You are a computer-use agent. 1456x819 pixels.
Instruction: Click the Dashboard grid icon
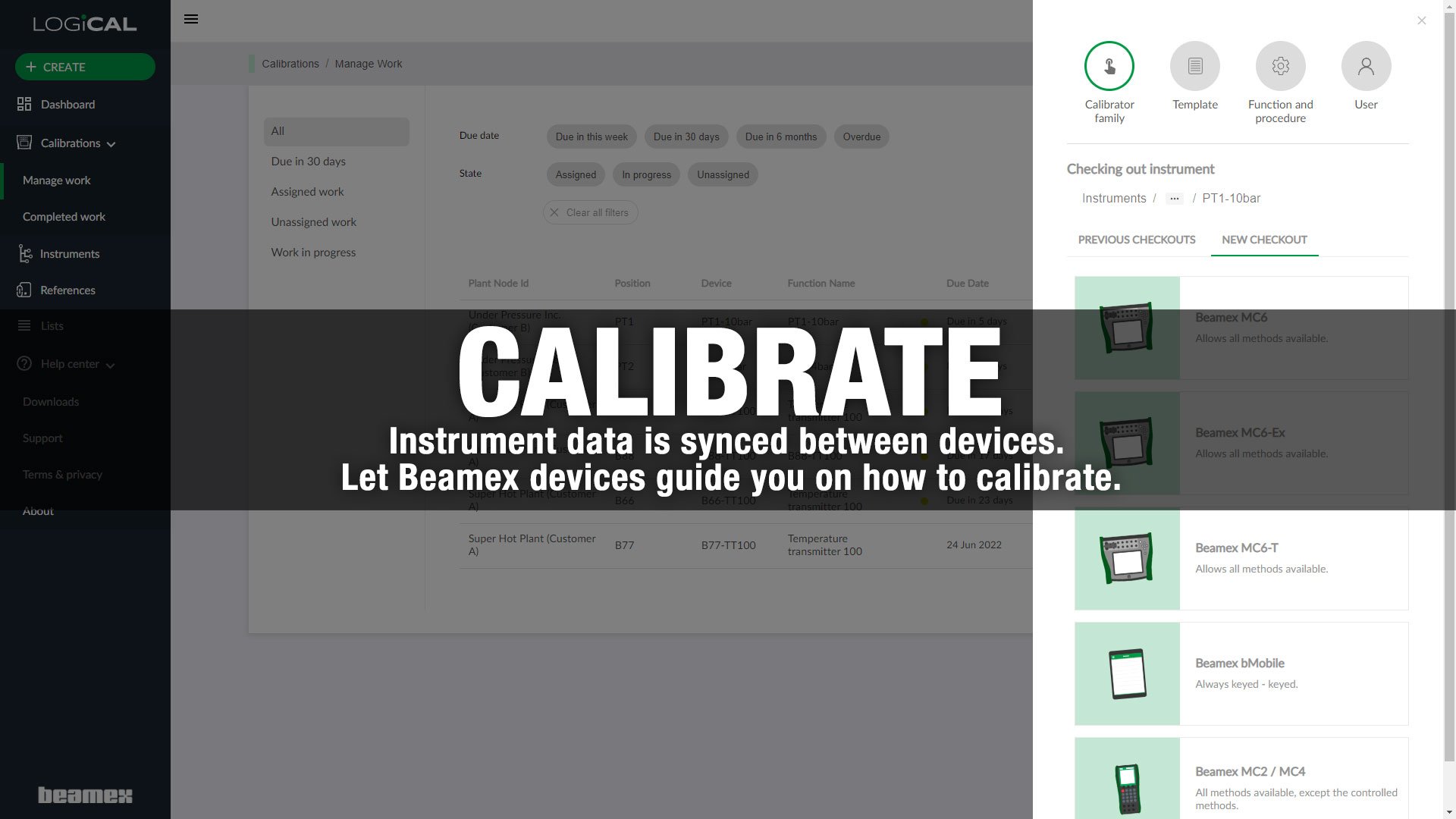pos(24,104)
